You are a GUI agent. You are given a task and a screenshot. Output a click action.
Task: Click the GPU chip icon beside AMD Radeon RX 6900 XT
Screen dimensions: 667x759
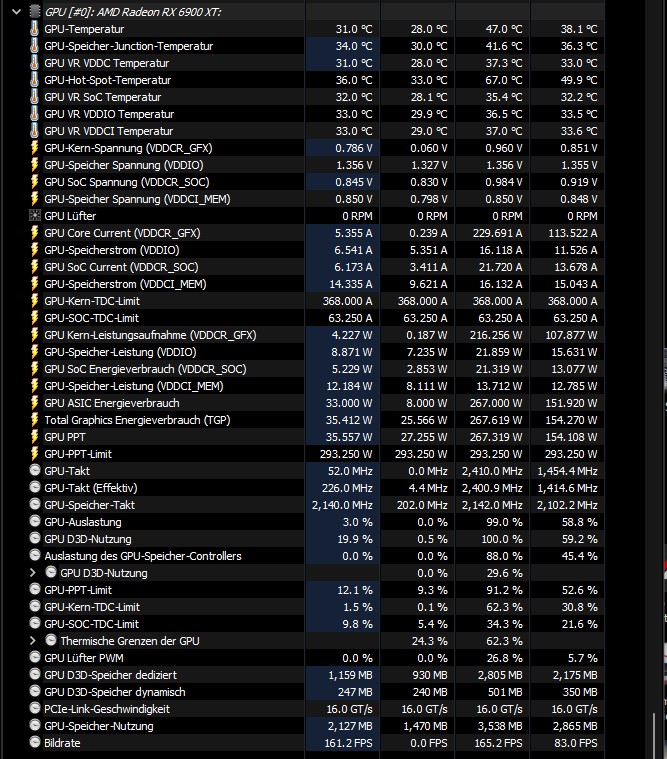pos(35,12)
